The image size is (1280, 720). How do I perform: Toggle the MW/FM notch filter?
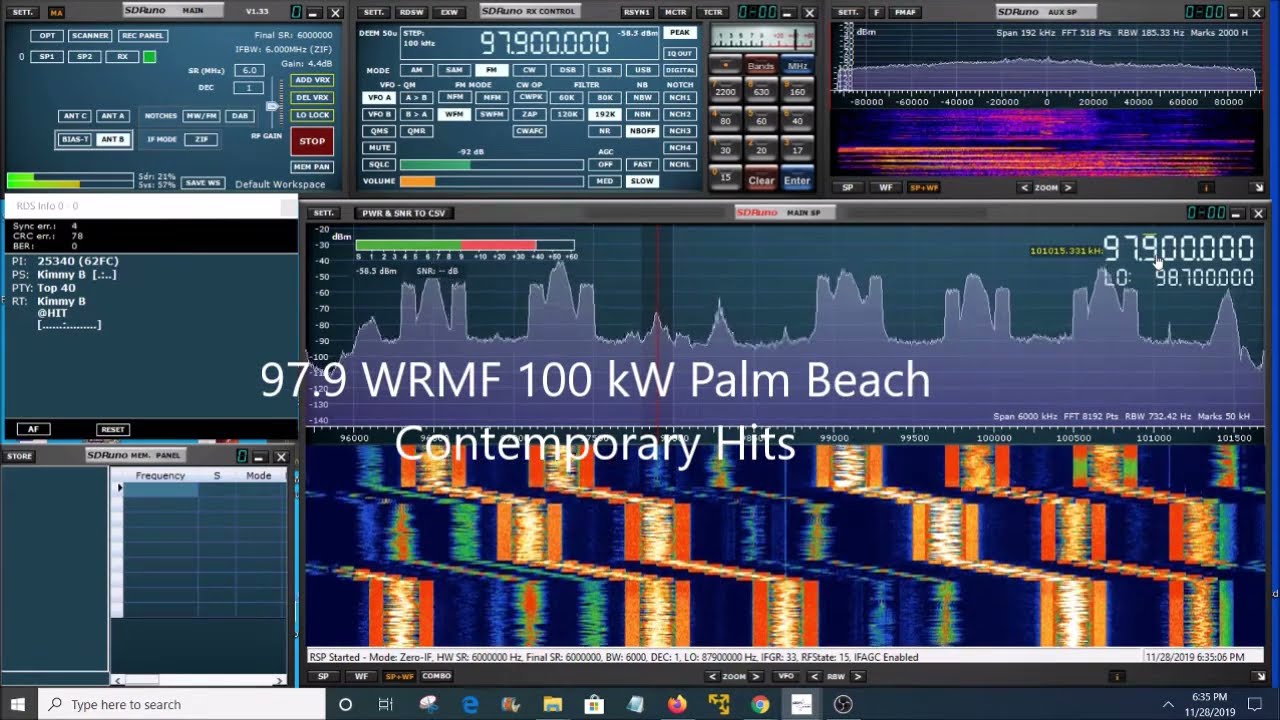202,116
